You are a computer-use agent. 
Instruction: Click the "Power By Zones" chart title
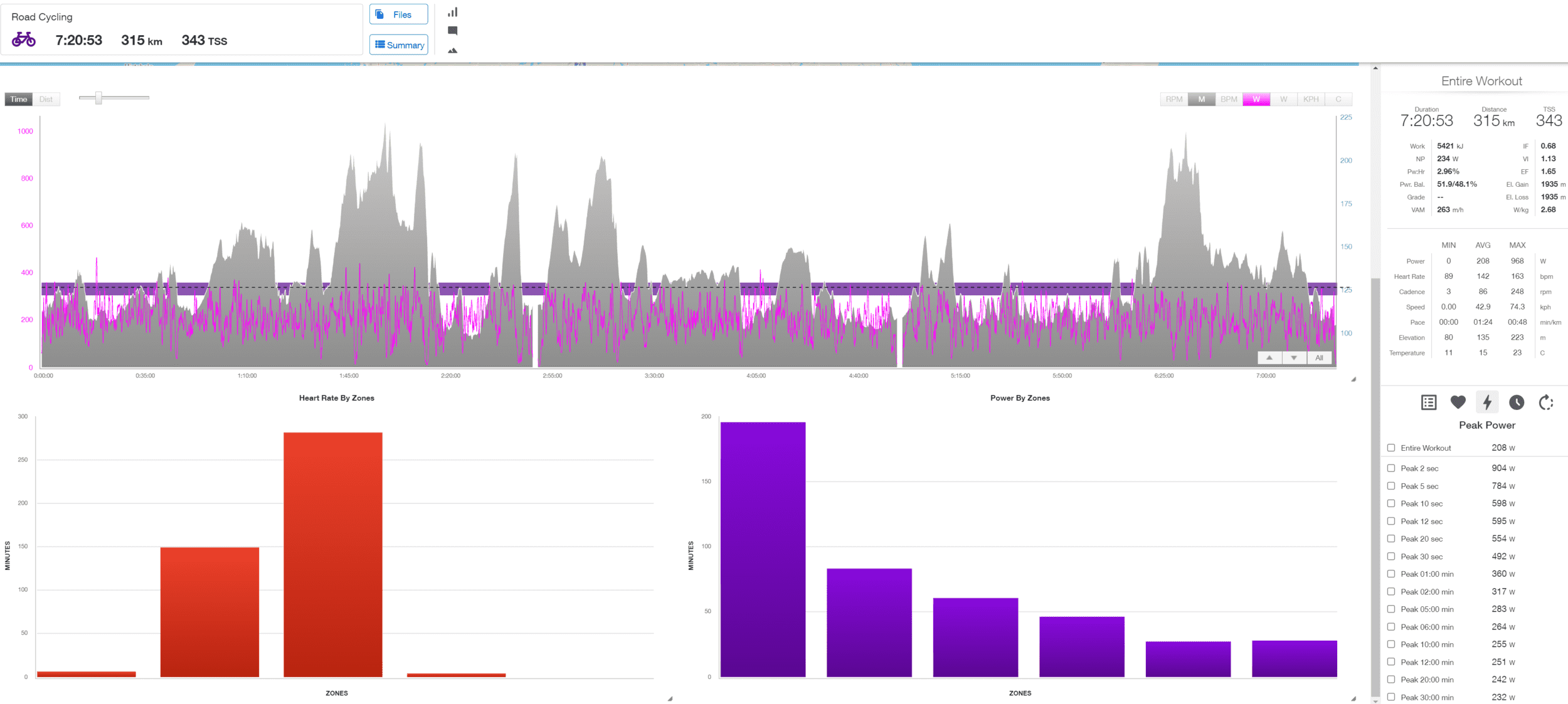point(1020,398)
